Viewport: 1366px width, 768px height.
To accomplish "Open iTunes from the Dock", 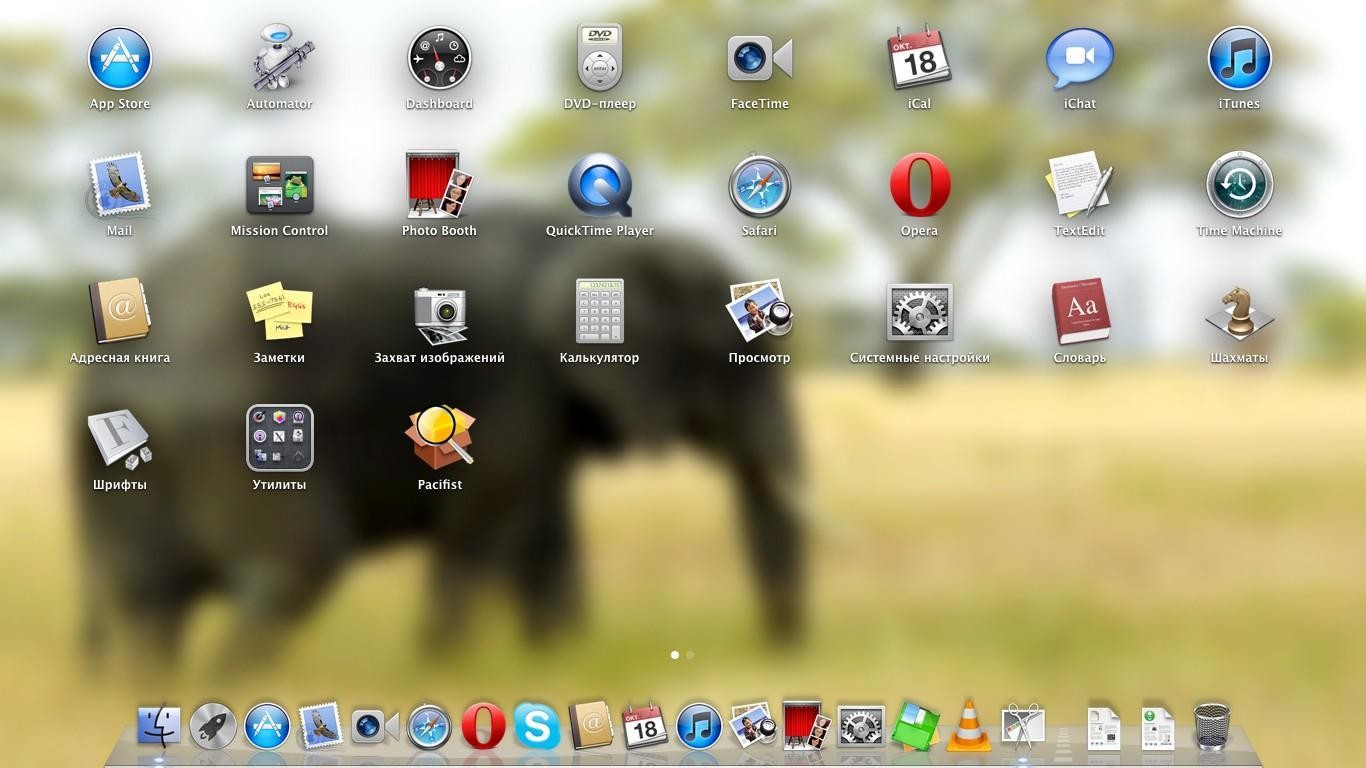I will click(699, 726).
